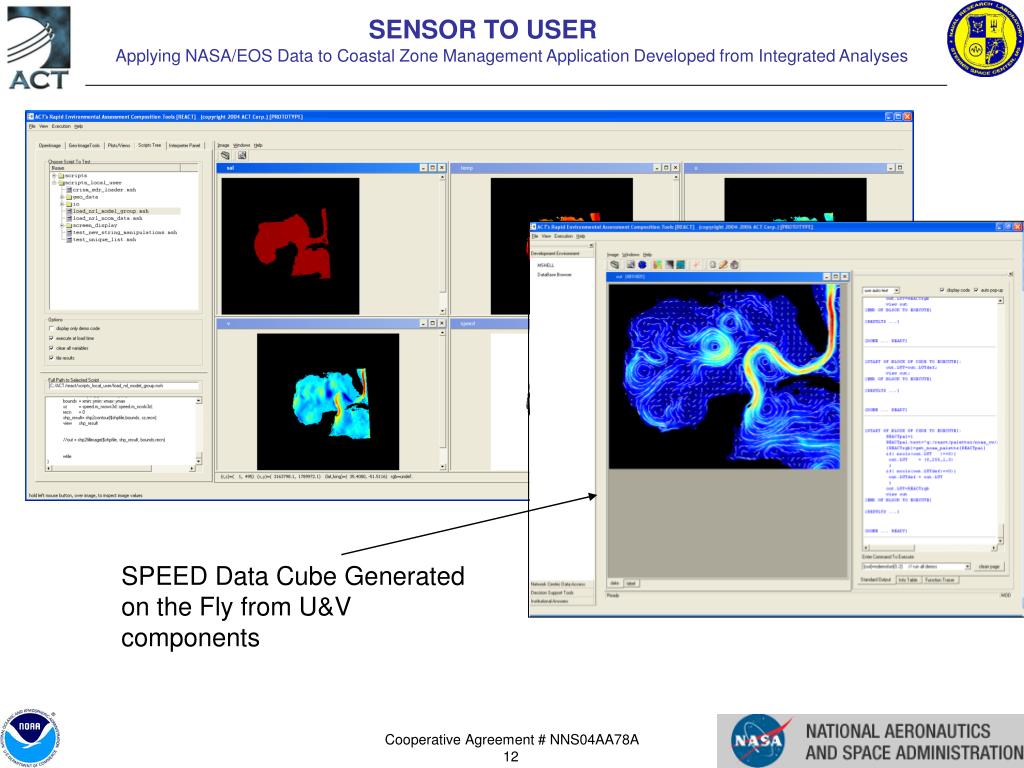Click the yellow-green colormap icon in the front toolbar
This screenshot has height=768, width=1024.
pos(658,264)
